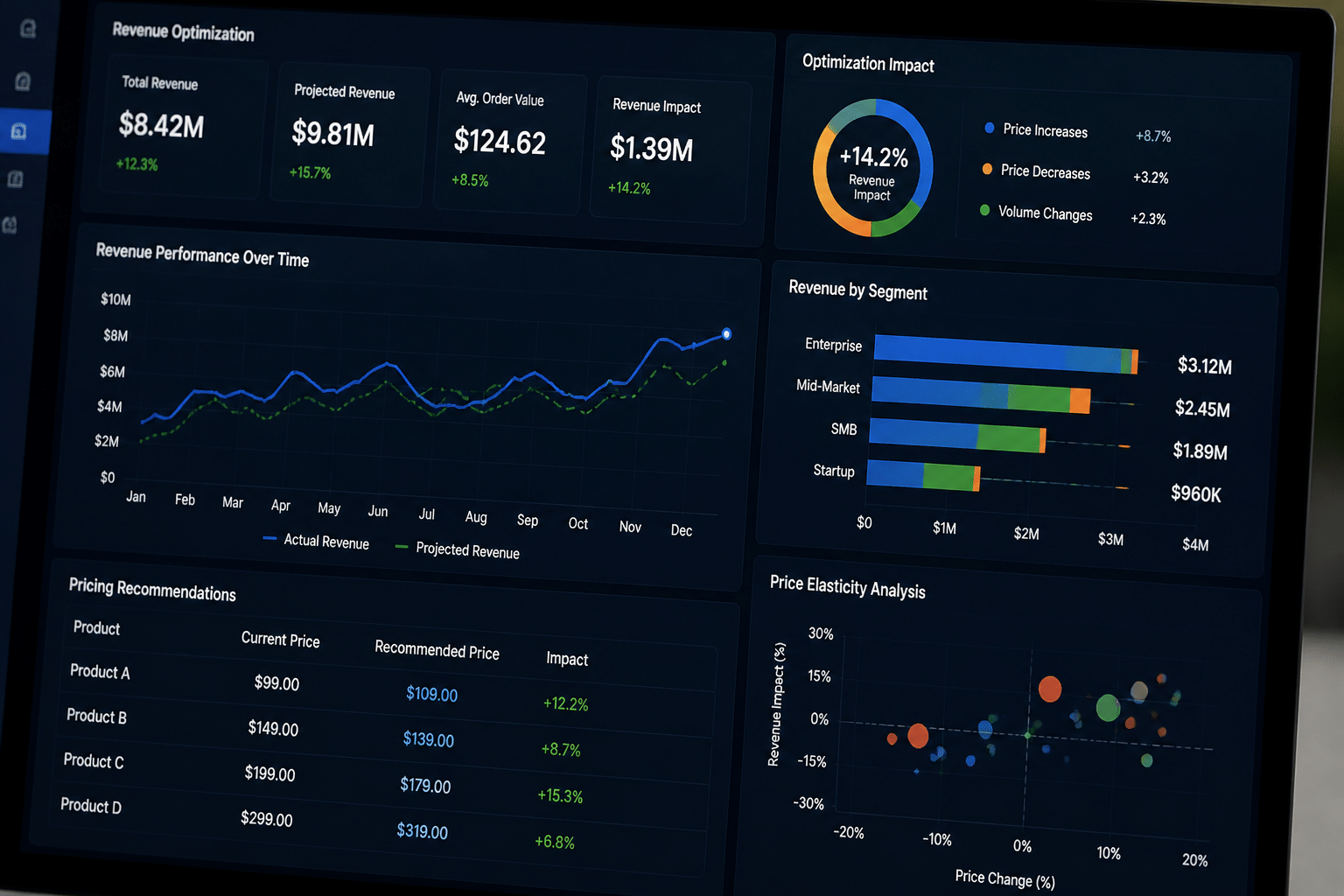
Task: Click the Projected Revenue value "$9.81M"
Action: (333, 133)
